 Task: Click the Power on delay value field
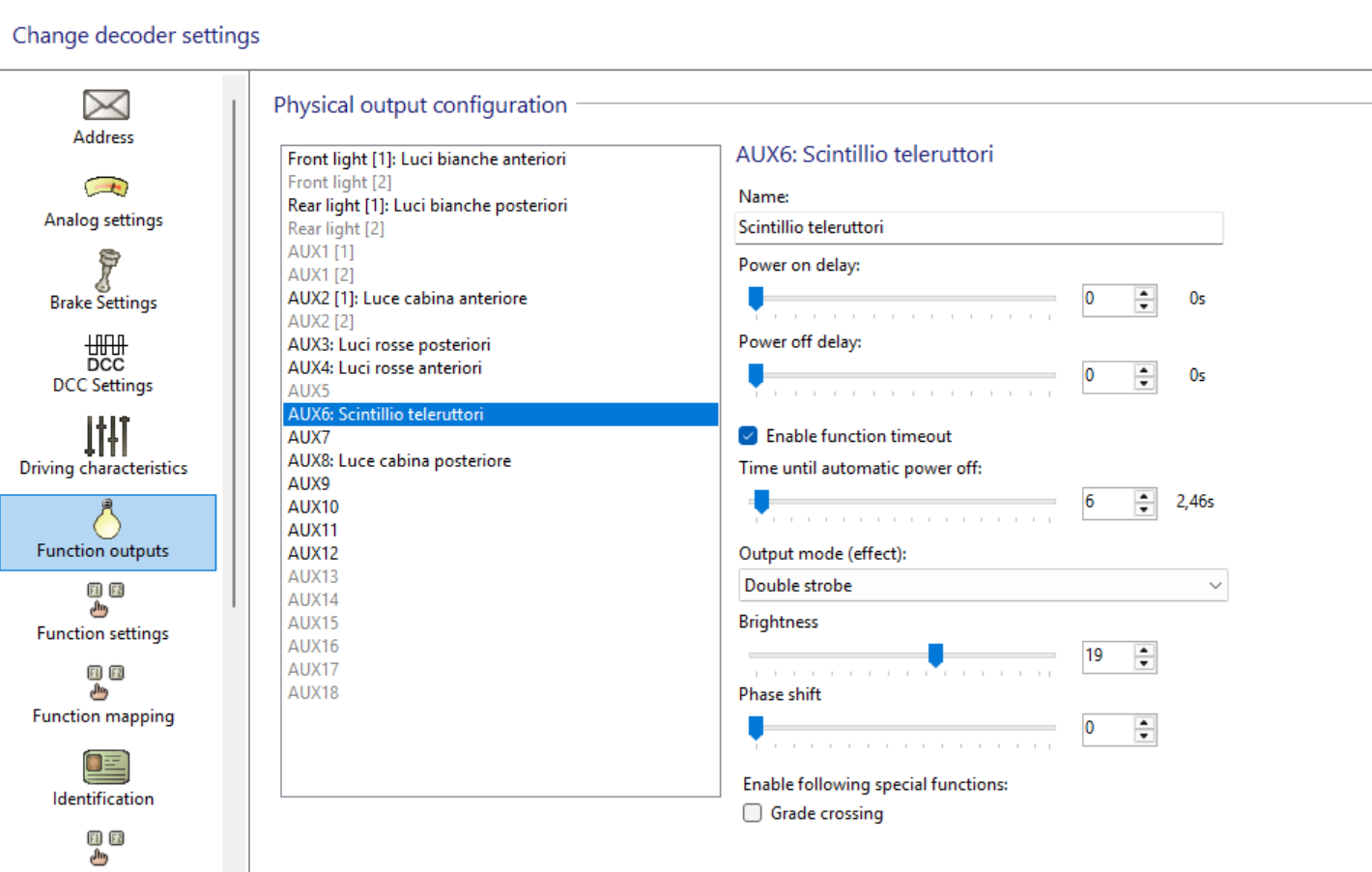coord(1107,300)
